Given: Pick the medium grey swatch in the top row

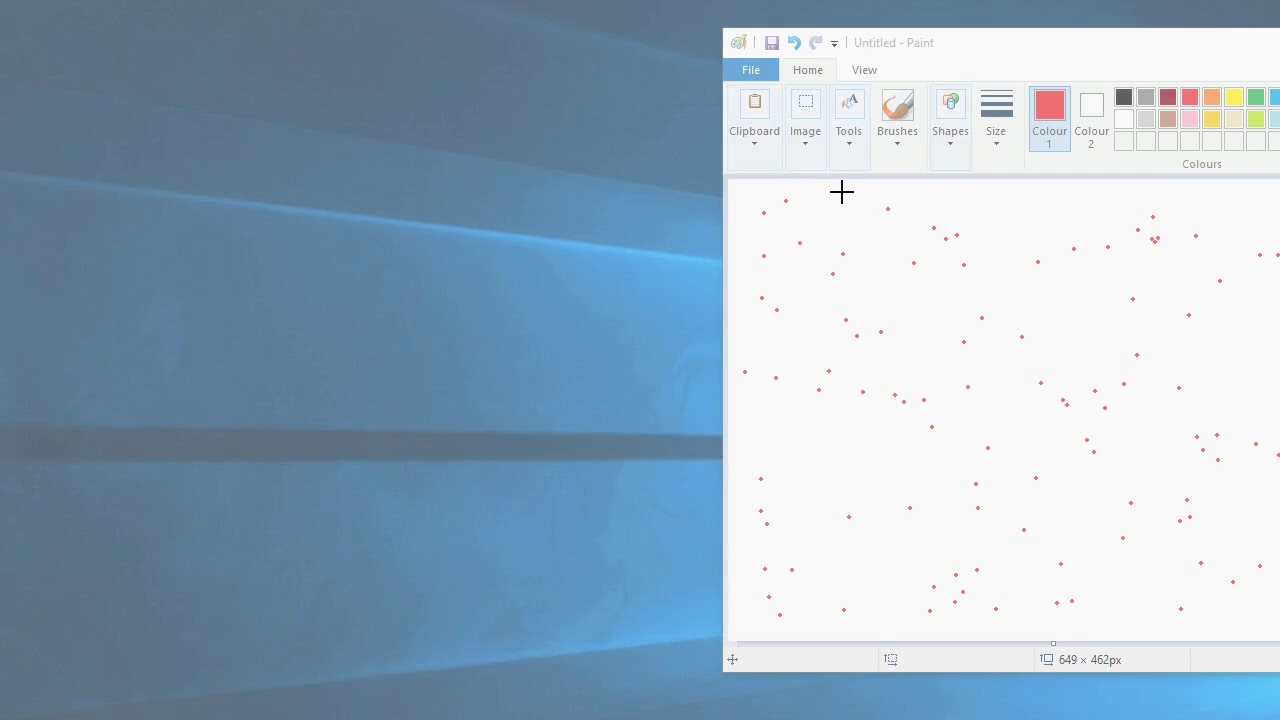Looking at the screenshot, I should [x=1146, y=97].
